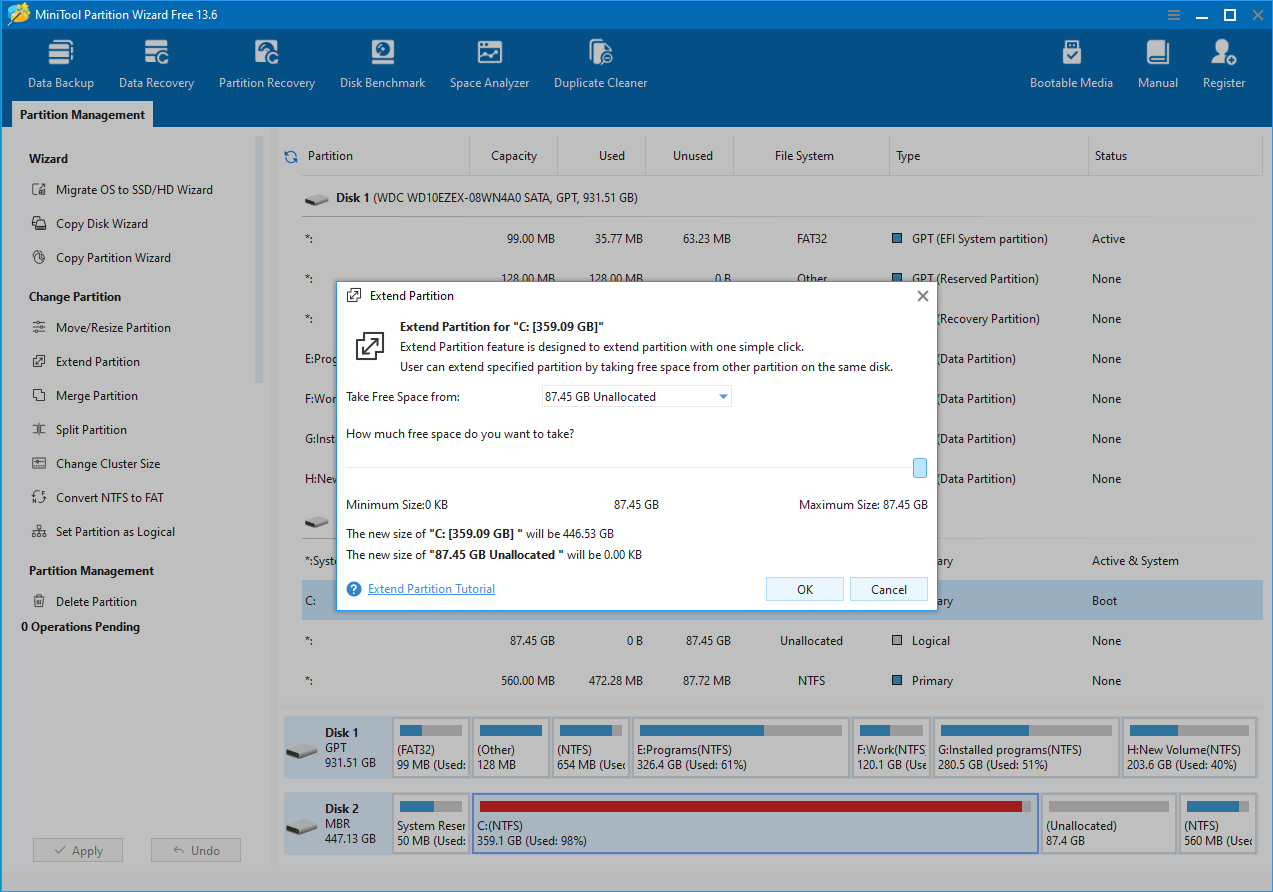Create Bootable Media

(x=1071, y=65)
